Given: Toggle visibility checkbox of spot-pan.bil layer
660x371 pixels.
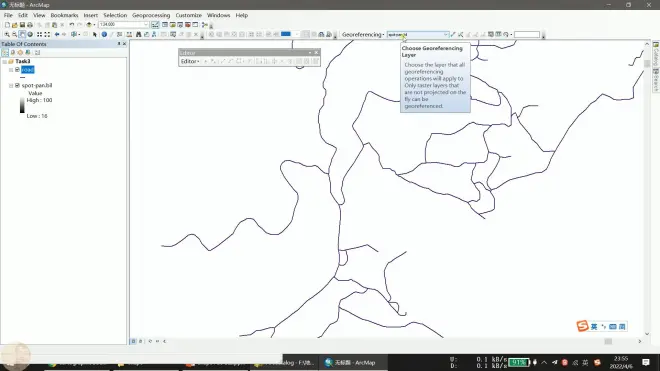Looking at the screenshot, I should tap(17, 85).
